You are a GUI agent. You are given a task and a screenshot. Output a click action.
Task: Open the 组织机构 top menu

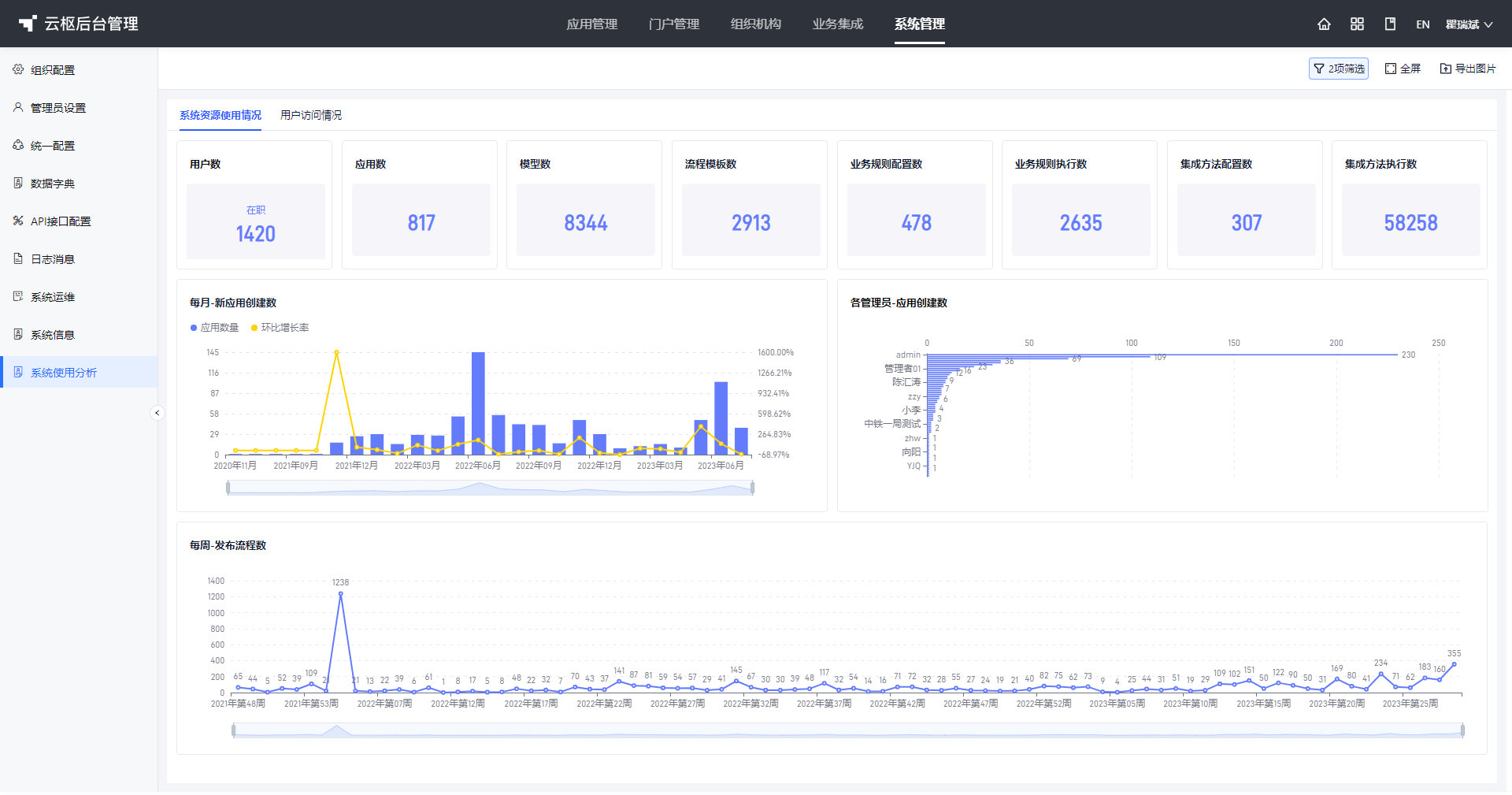tap(756, 24)
